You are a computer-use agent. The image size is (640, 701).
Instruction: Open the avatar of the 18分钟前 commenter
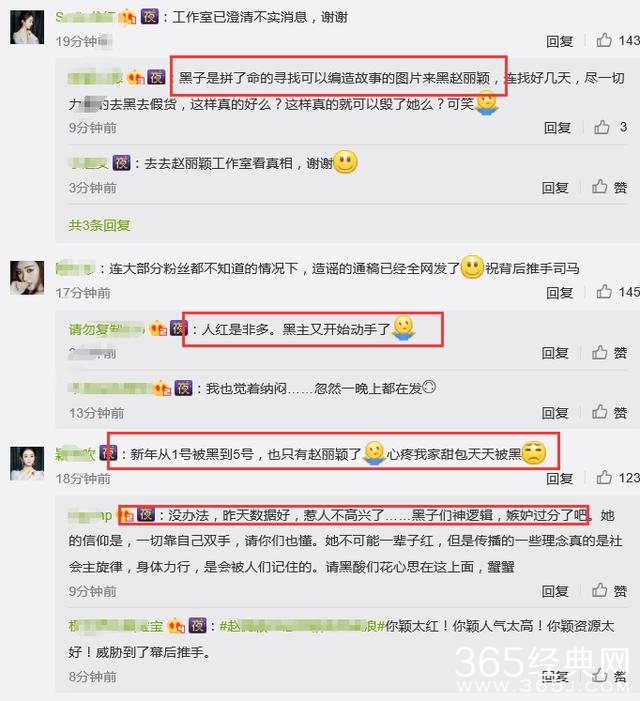tap(27, 463)
